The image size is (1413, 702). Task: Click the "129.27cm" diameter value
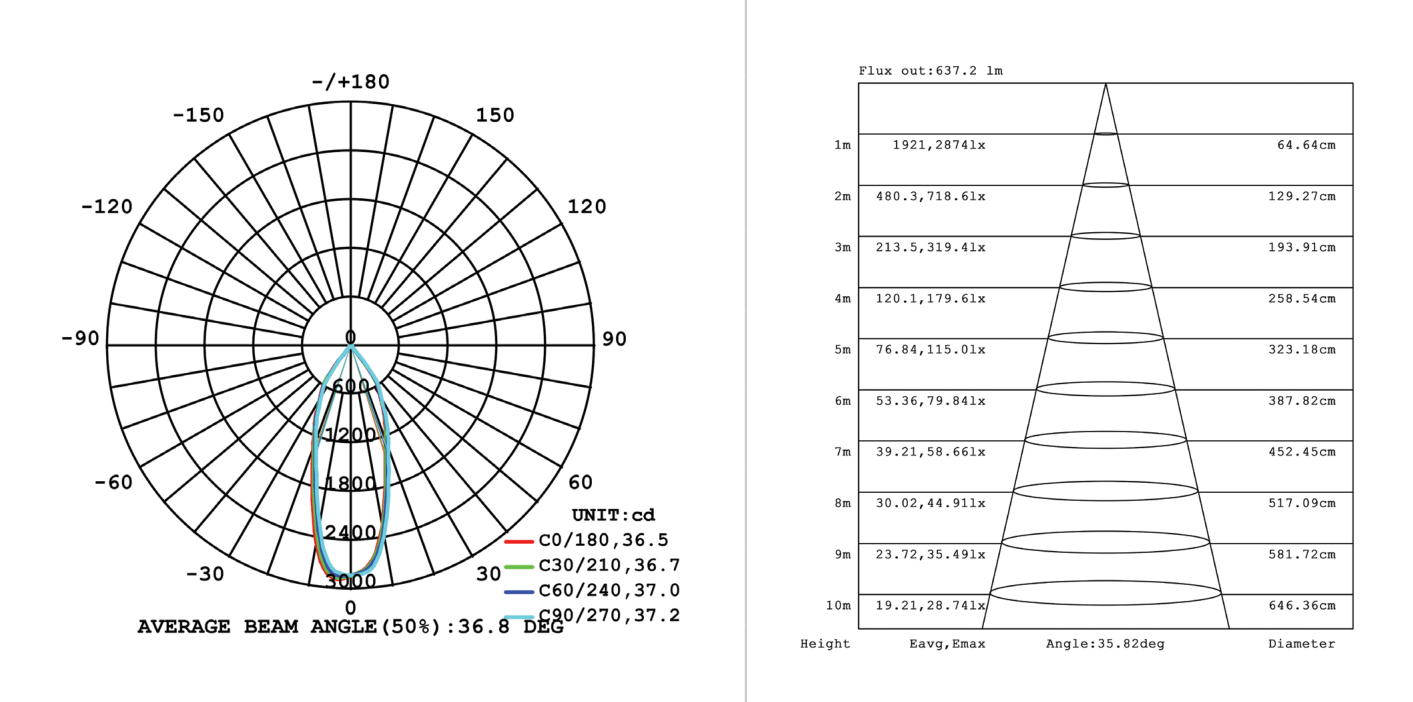point(1302,196)
